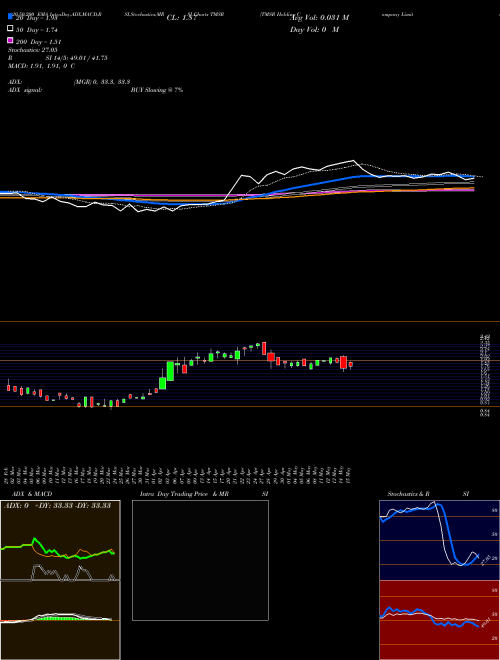The width and height of the screenshot is (500, 660).
Task: Select the '200 Day - 1.51' label
Action: [x=39, y=42]
